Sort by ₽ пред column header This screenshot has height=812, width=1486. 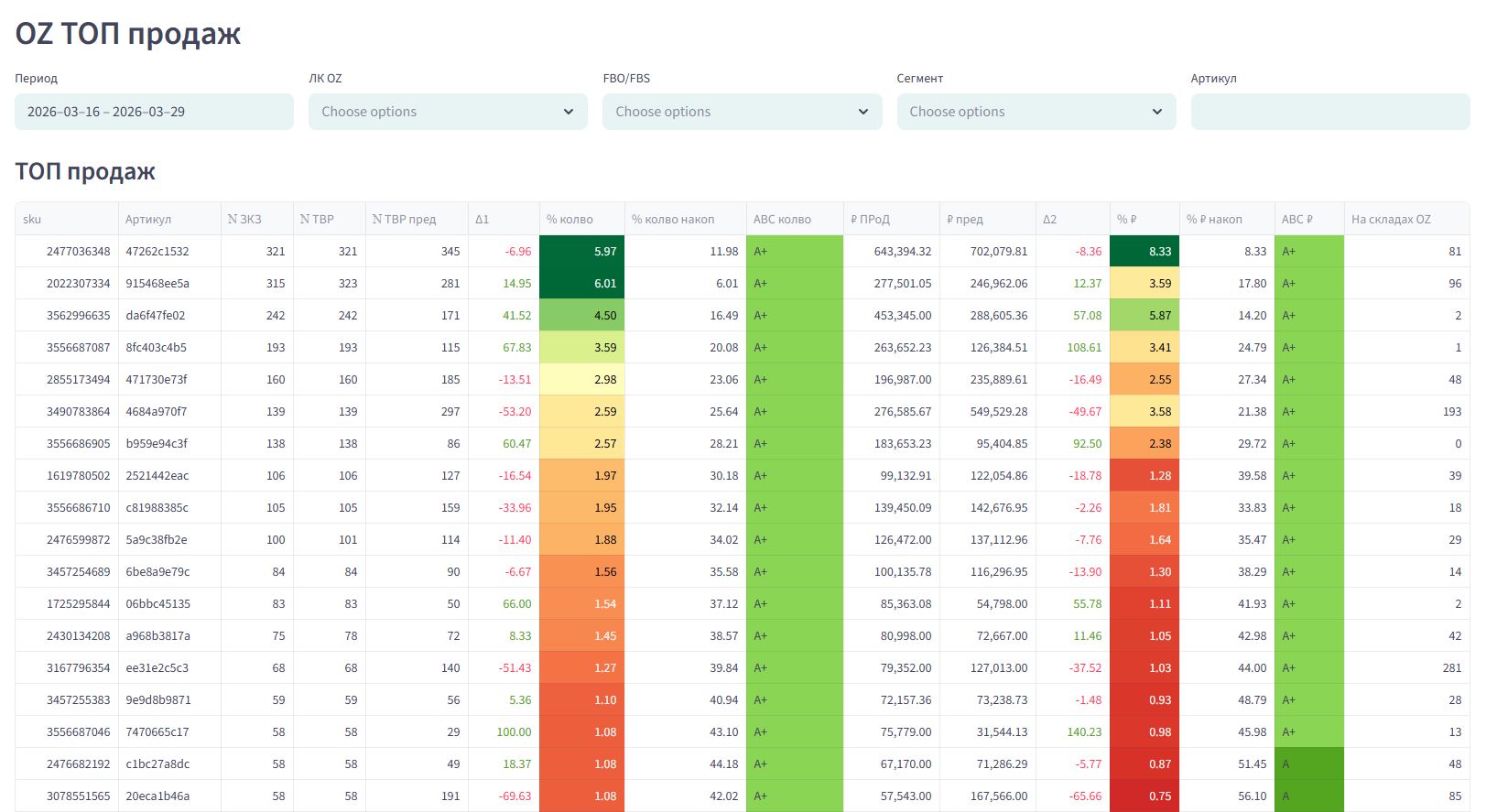click(x=987, y=219)
